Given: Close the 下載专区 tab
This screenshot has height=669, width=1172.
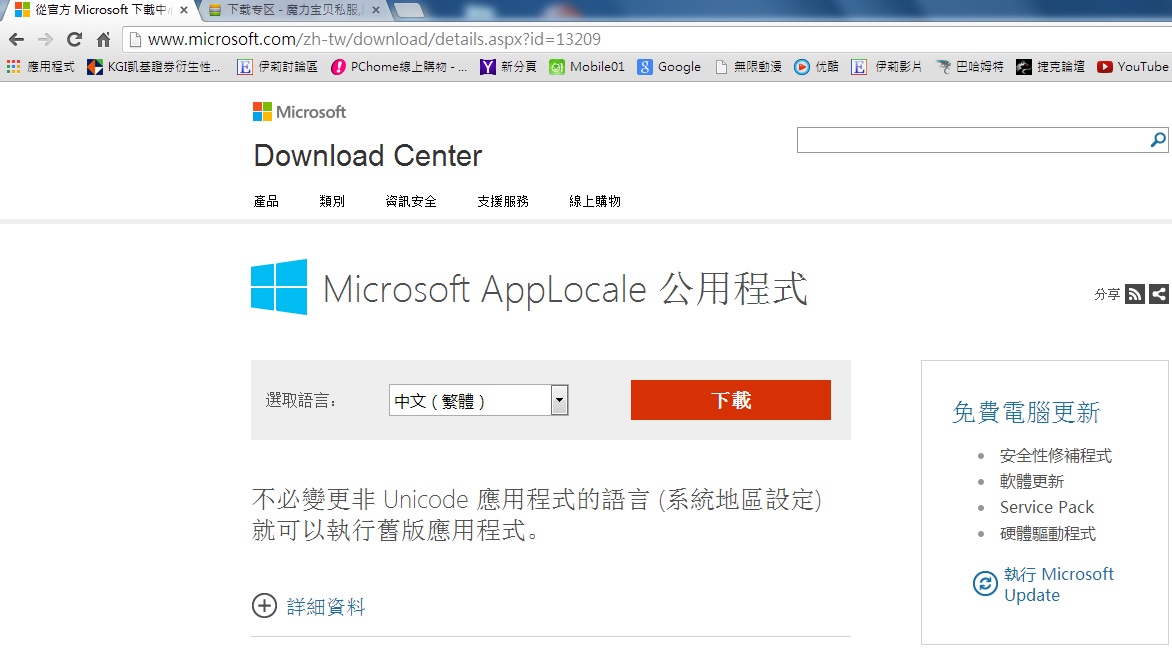Looking at the screenshot, I should [x=375, y=10].
